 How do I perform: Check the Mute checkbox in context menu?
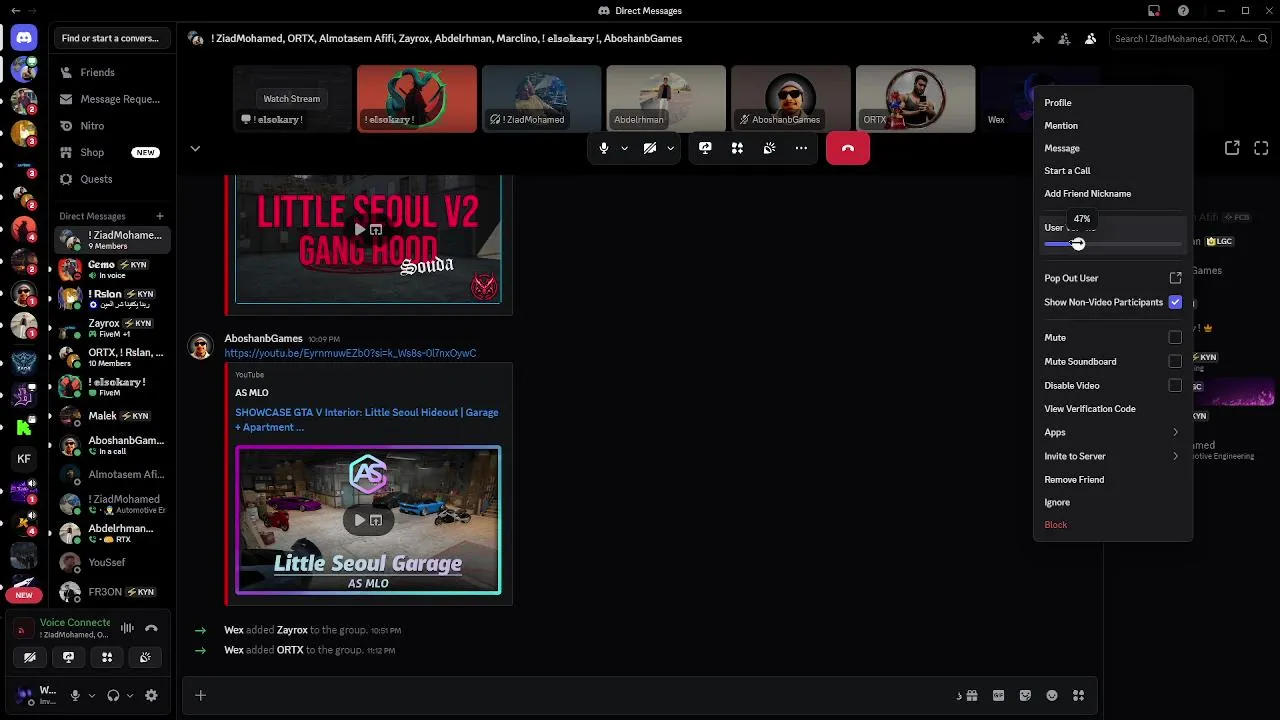pyautogui.click(x=1175, y=338)
